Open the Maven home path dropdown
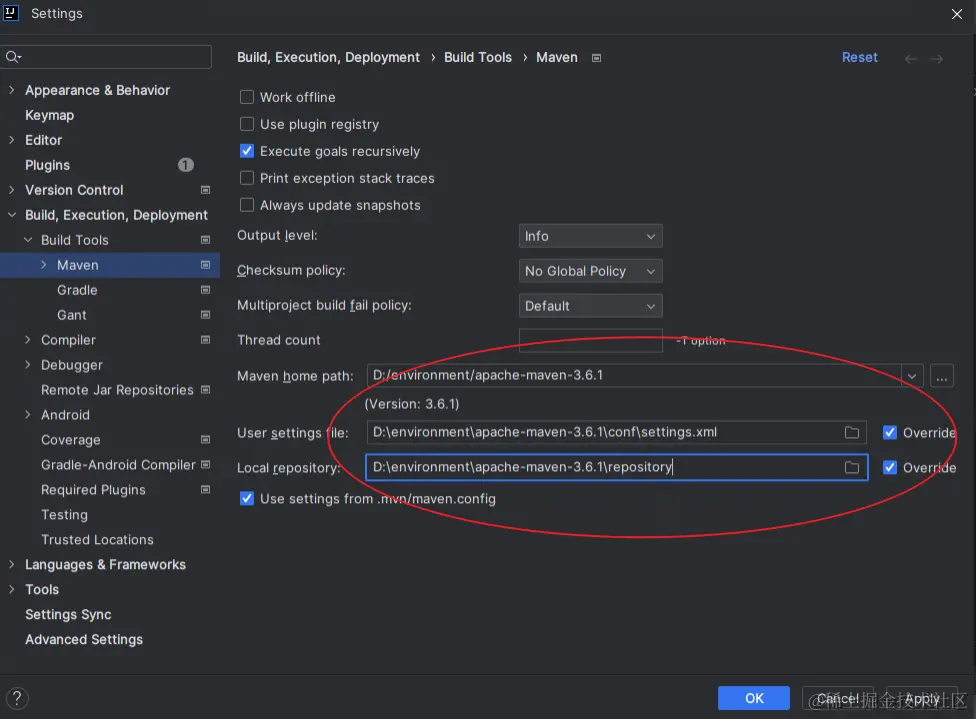 911,376
